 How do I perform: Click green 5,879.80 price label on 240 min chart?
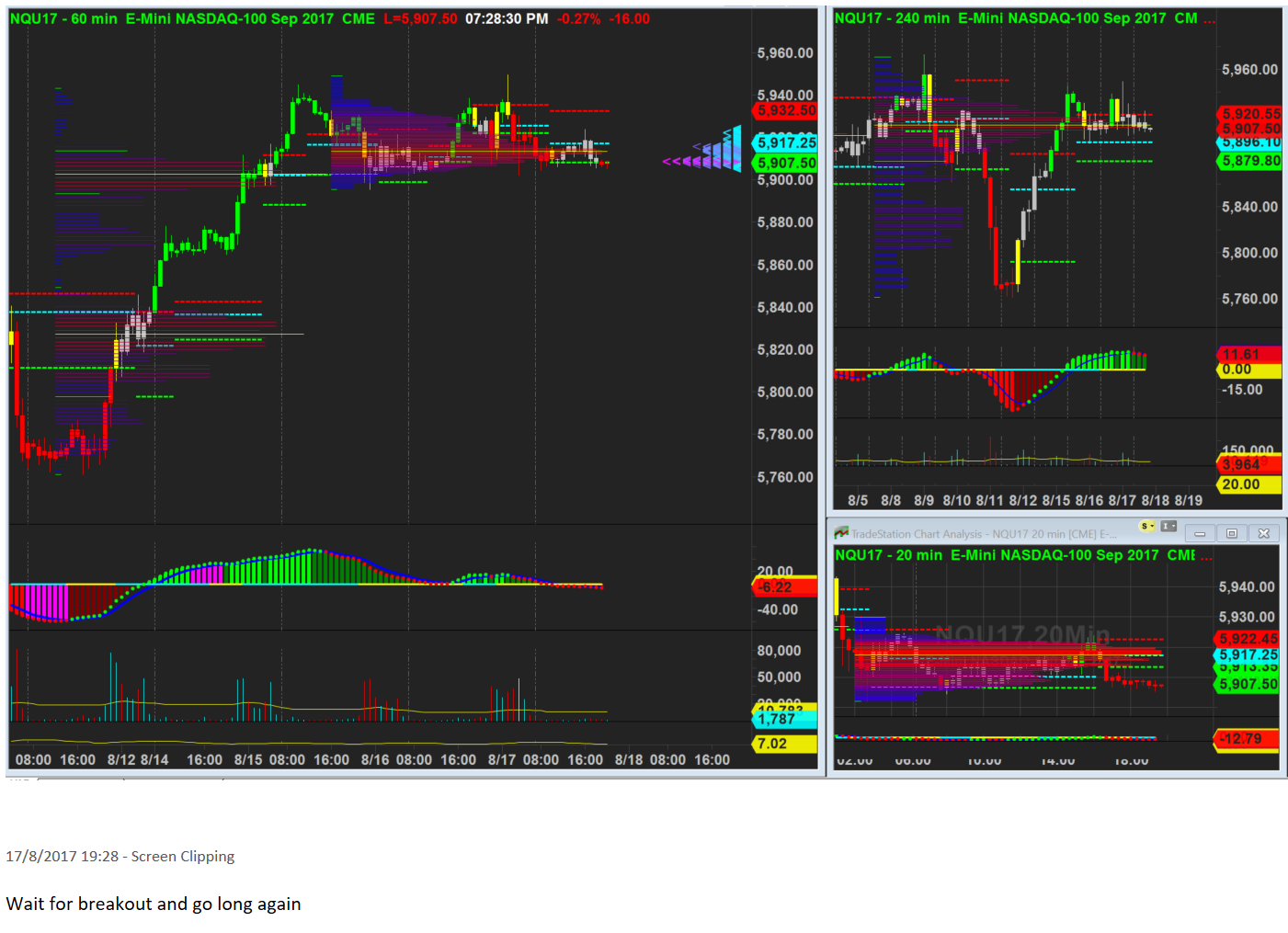point(1250,161)
